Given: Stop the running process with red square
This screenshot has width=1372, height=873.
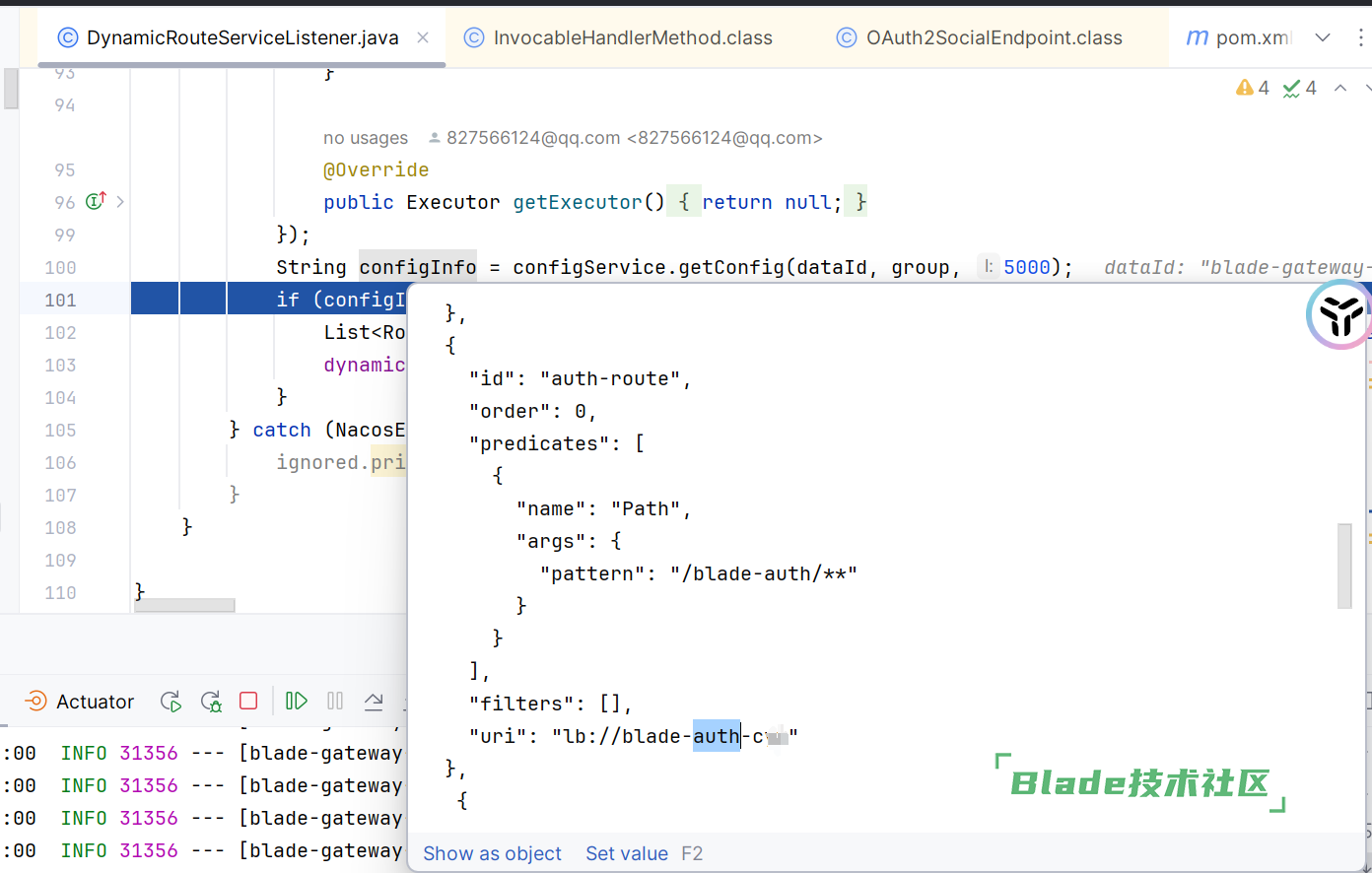Looking at the screenshot, I should (248, 701).
